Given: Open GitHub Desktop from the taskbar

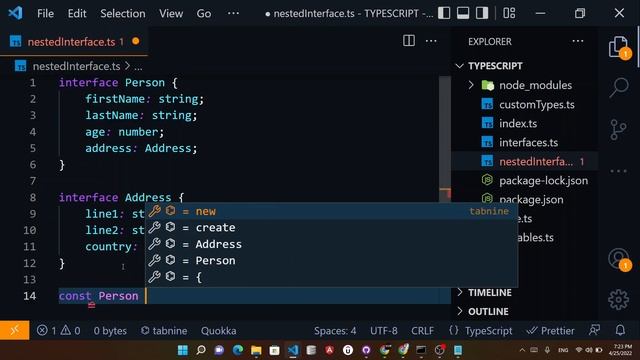Looking at the screenshot, I should (366, 350).
